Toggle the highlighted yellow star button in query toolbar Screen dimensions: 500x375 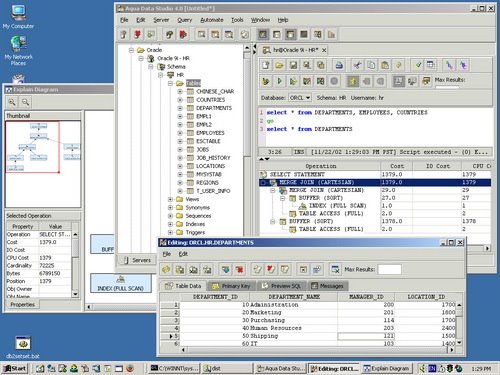353,81
